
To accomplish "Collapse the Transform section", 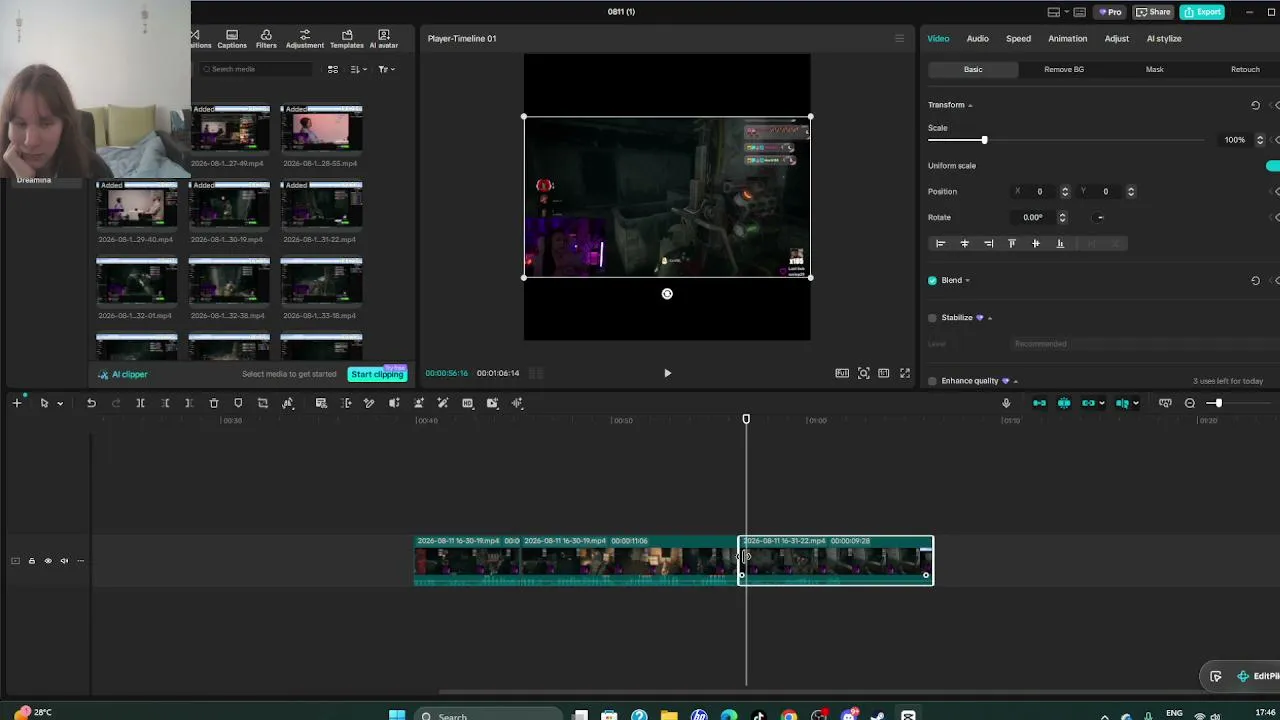I will coord(970,105).
